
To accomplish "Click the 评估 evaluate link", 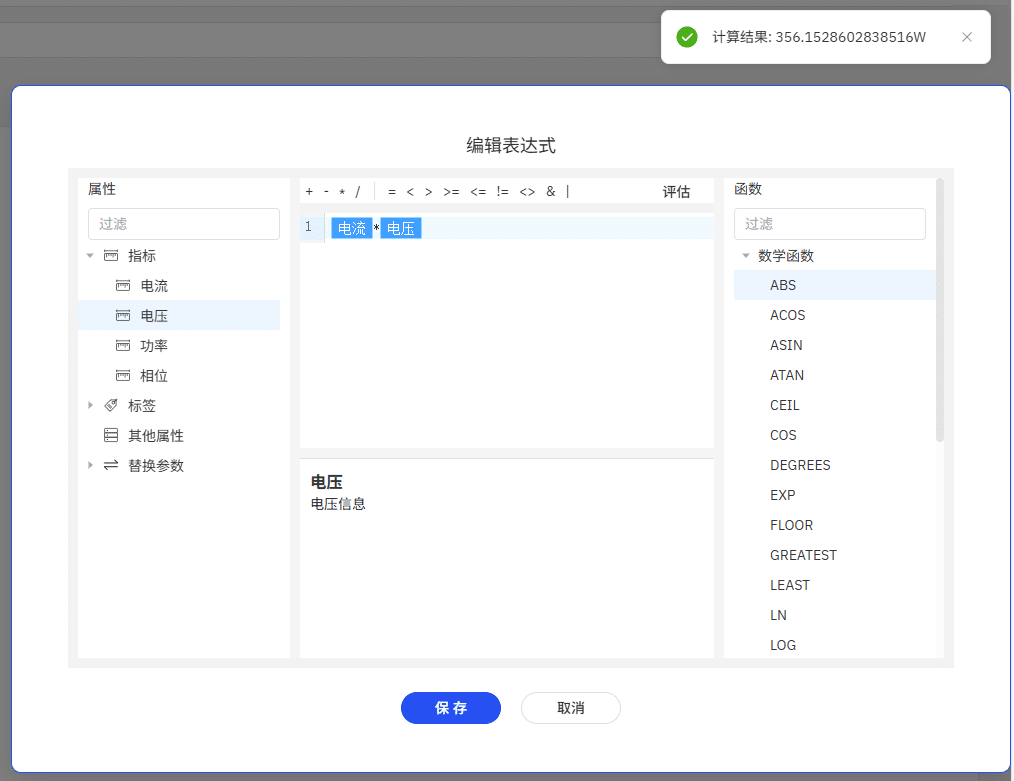I will pyautogui.click(x=677, y=192).
